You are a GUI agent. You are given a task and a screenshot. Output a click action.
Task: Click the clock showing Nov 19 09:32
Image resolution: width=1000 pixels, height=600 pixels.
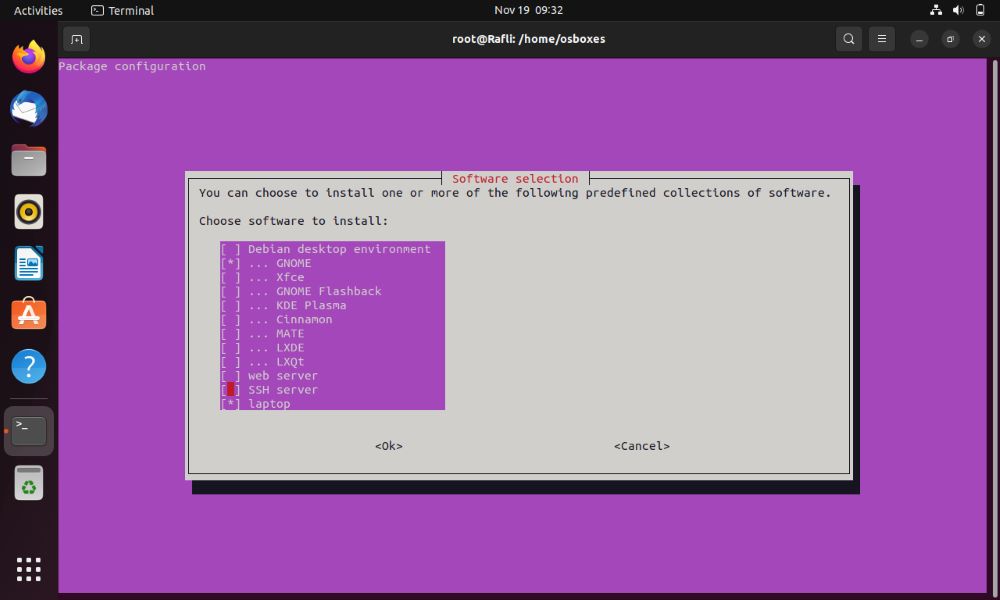[528, 10]
